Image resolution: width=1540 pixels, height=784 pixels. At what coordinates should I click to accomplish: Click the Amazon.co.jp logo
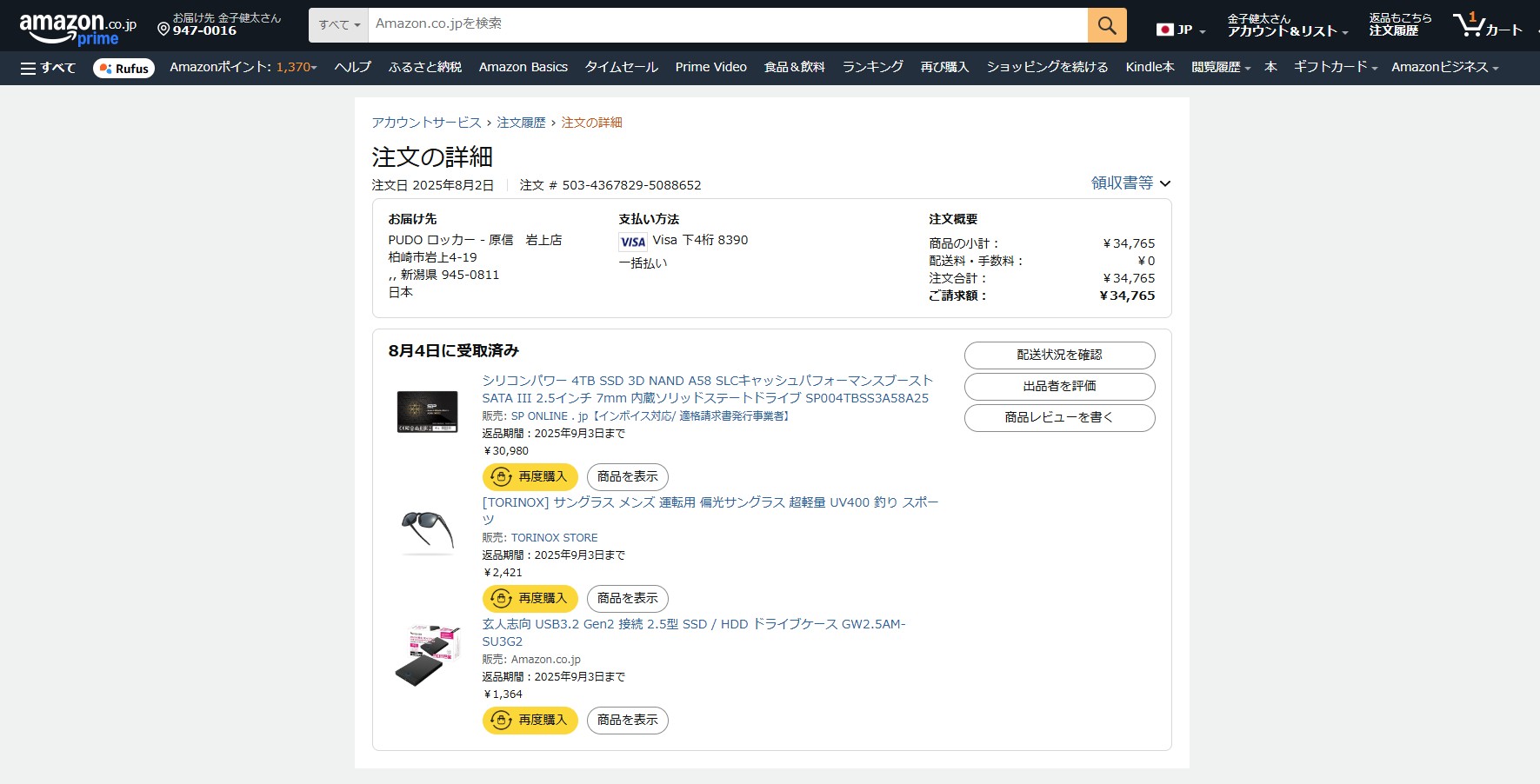[x=77, y=27]
